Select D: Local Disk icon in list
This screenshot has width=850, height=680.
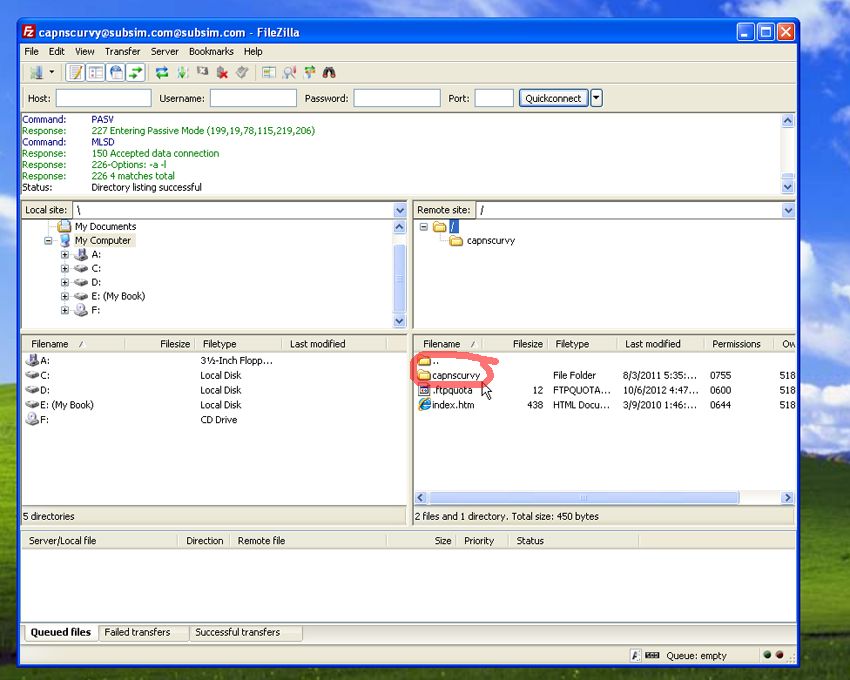pos(33,390)
